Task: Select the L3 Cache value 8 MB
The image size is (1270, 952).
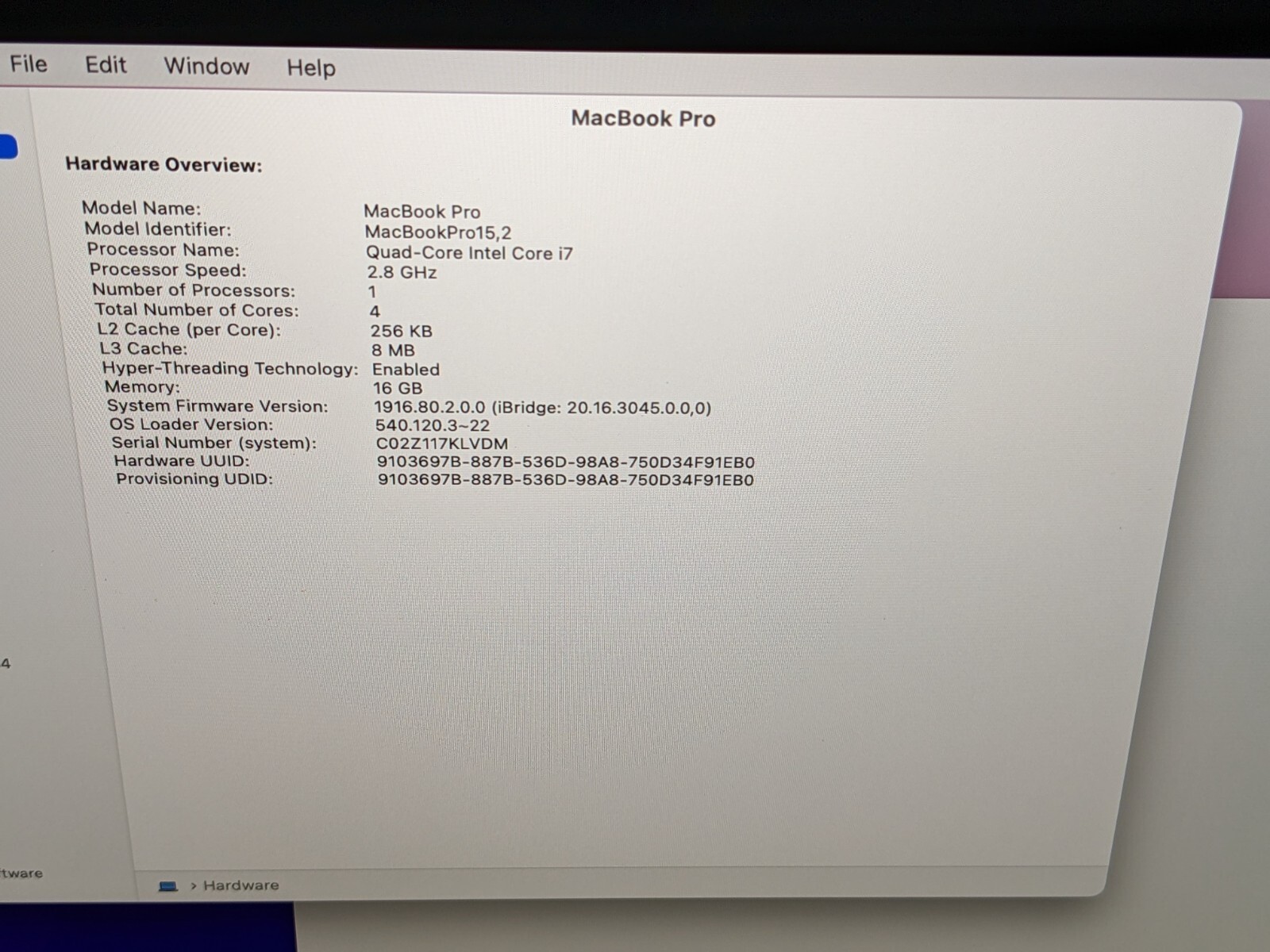Action: pyautogui.click(x=393, y=350)
